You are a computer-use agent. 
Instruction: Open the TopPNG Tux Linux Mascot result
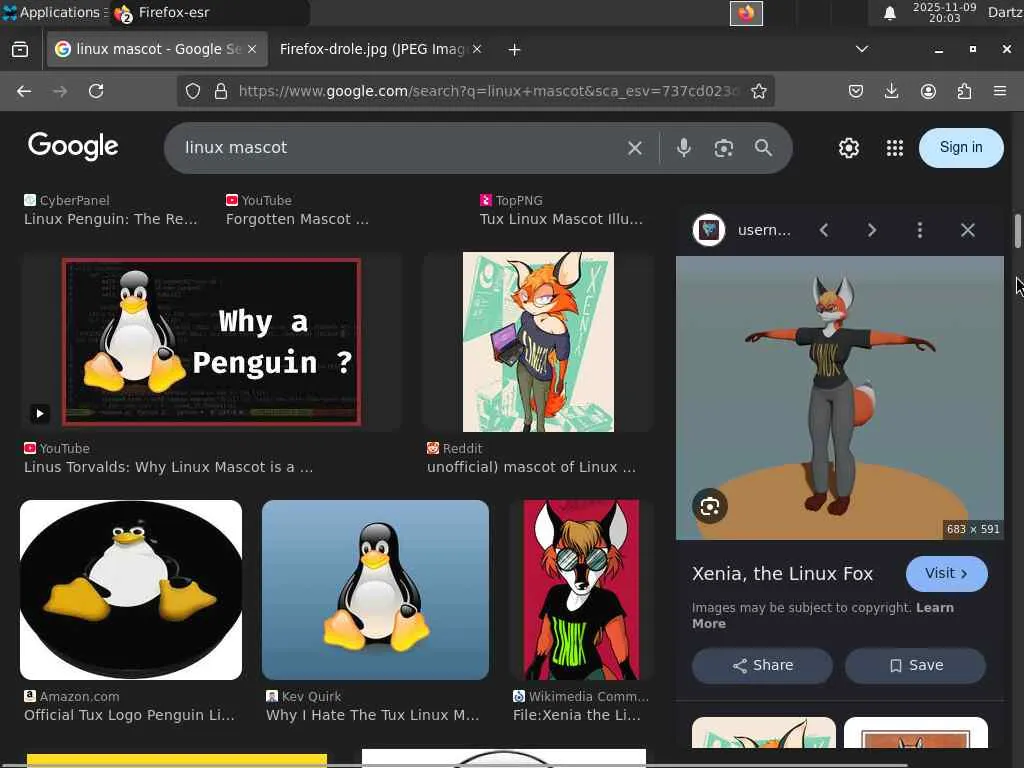[561, 219]
